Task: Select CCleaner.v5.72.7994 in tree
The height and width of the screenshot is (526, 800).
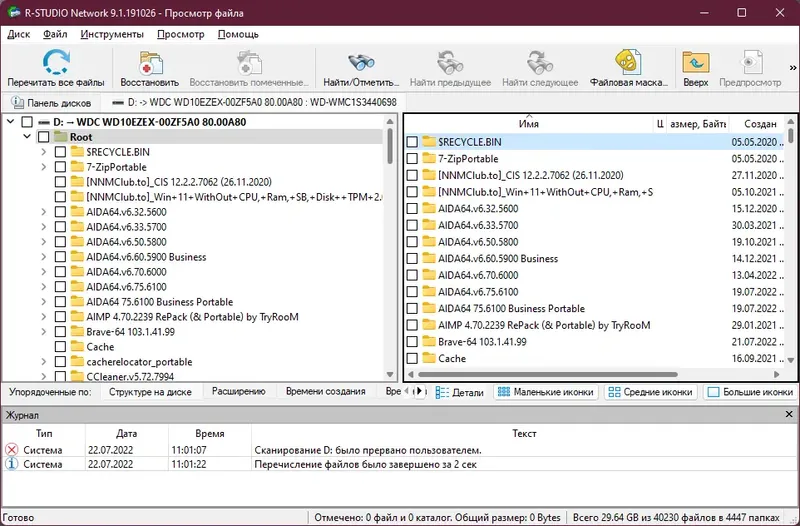Action: (130, 377)
